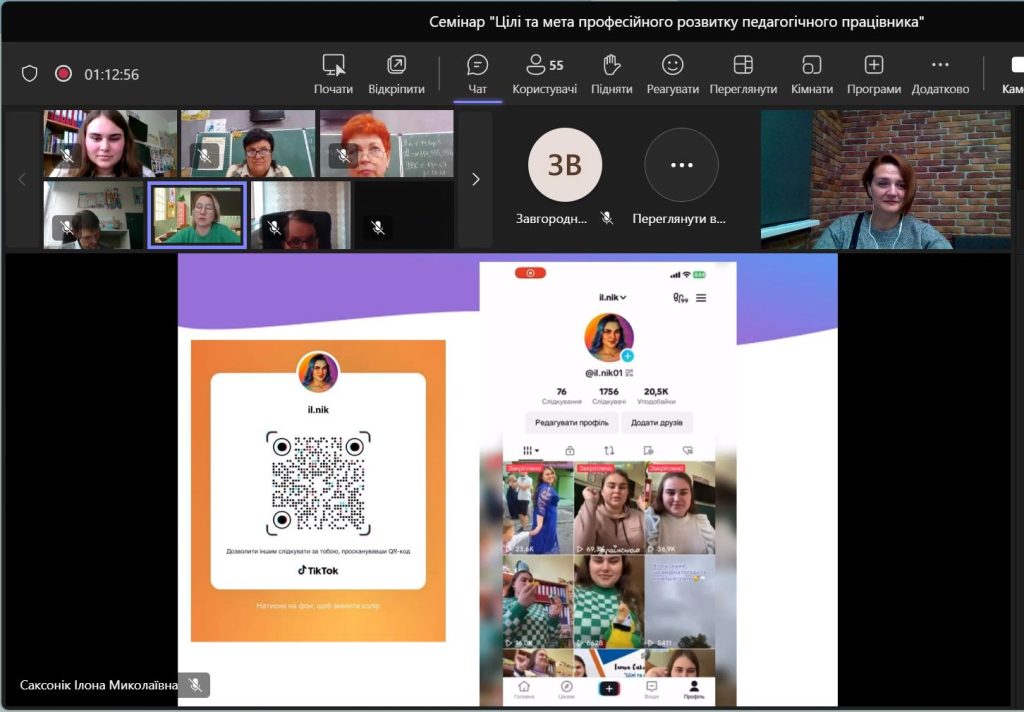Select the saved bookmarks tab in TikTok profile

tap(648, 451)
